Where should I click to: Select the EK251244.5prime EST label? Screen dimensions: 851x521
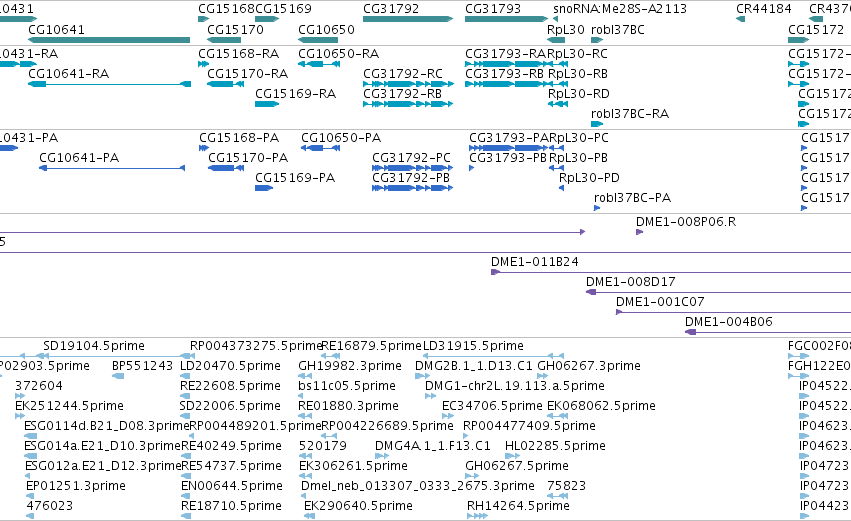69,406
